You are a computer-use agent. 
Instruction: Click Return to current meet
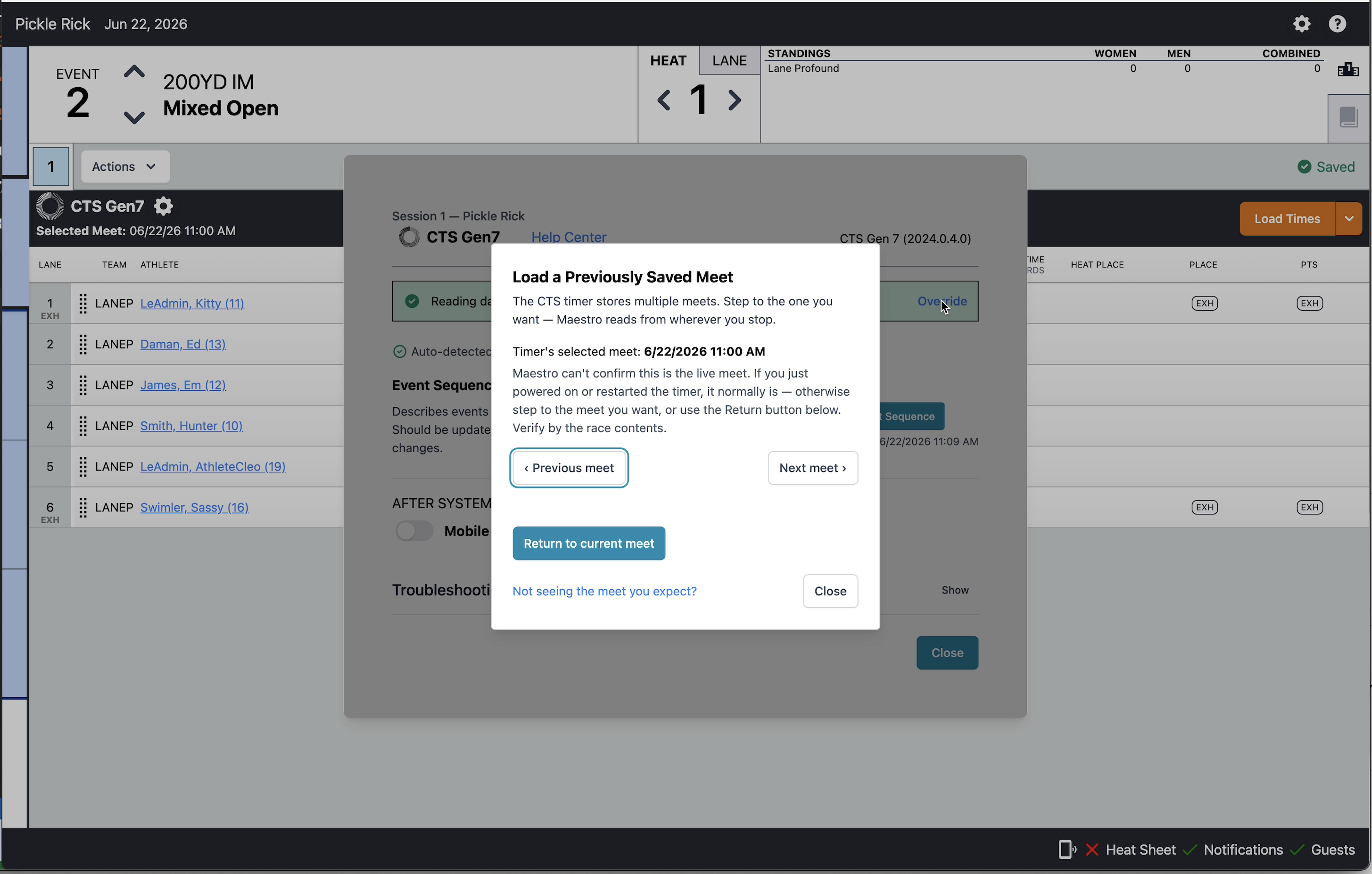pyautogui.click(x=588, y=544)
